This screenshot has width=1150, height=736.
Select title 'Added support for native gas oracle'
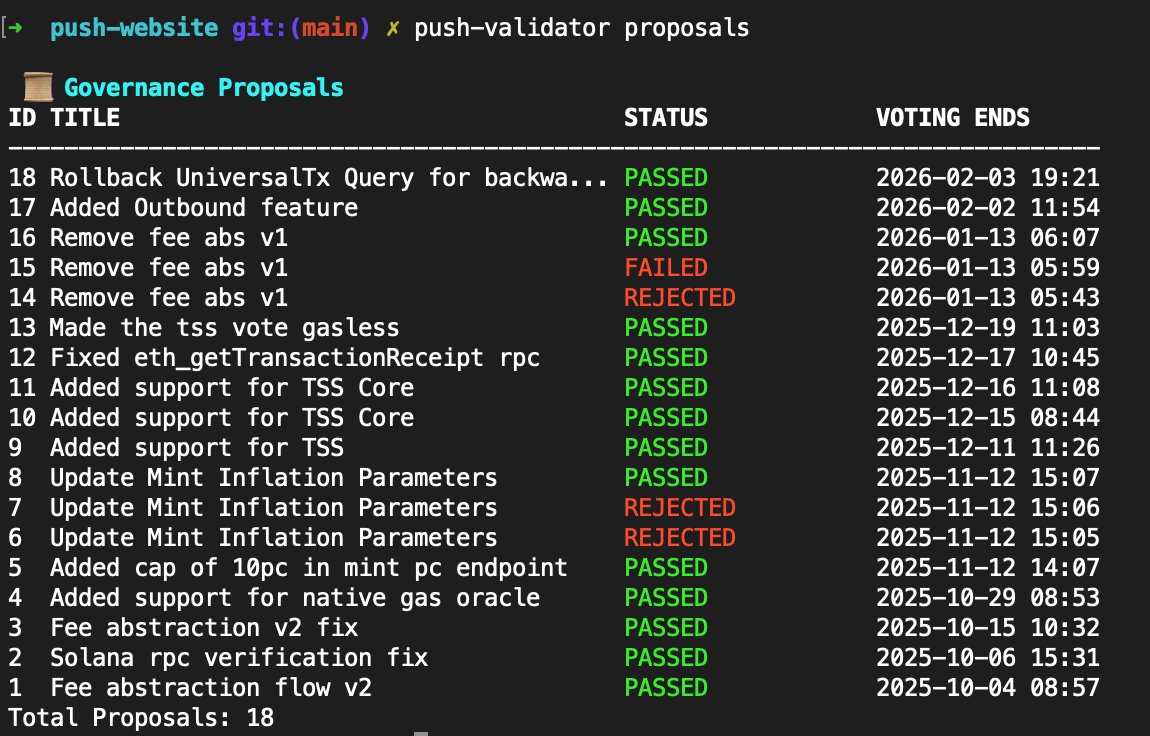pyautogui.click(x=295, y=598)
